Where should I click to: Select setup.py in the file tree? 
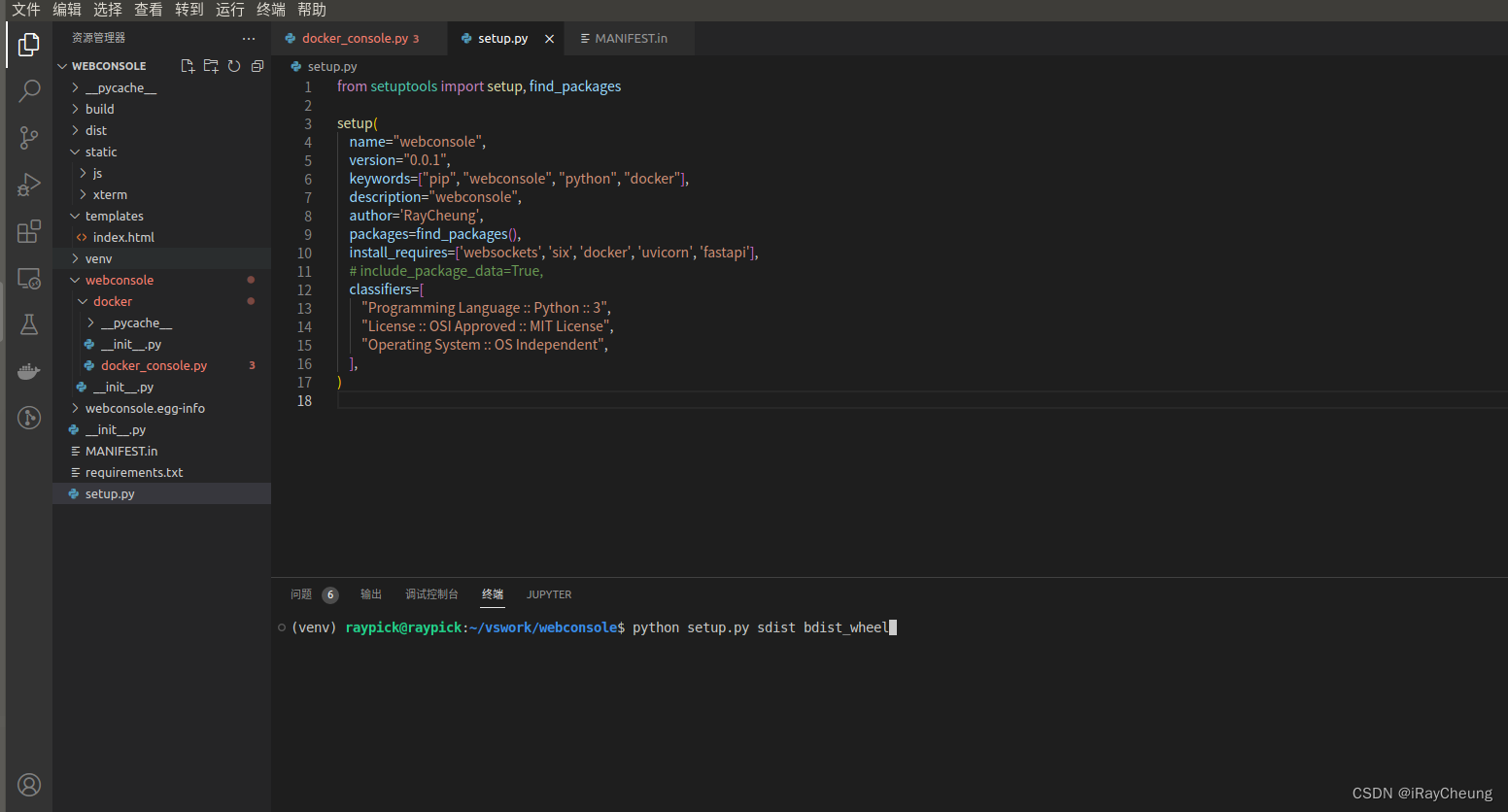pyautogui.click(x=161, y=493)
